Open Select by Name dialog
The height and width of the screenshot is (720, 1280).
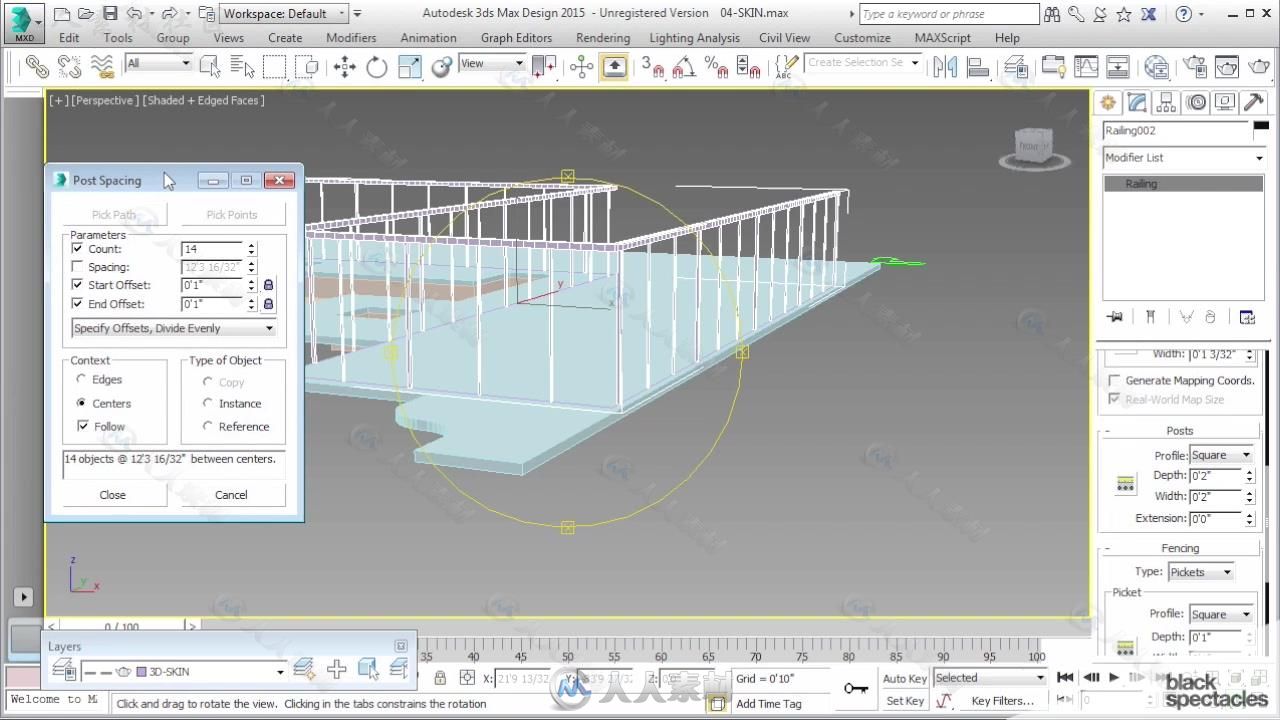[x=243, y=67]
